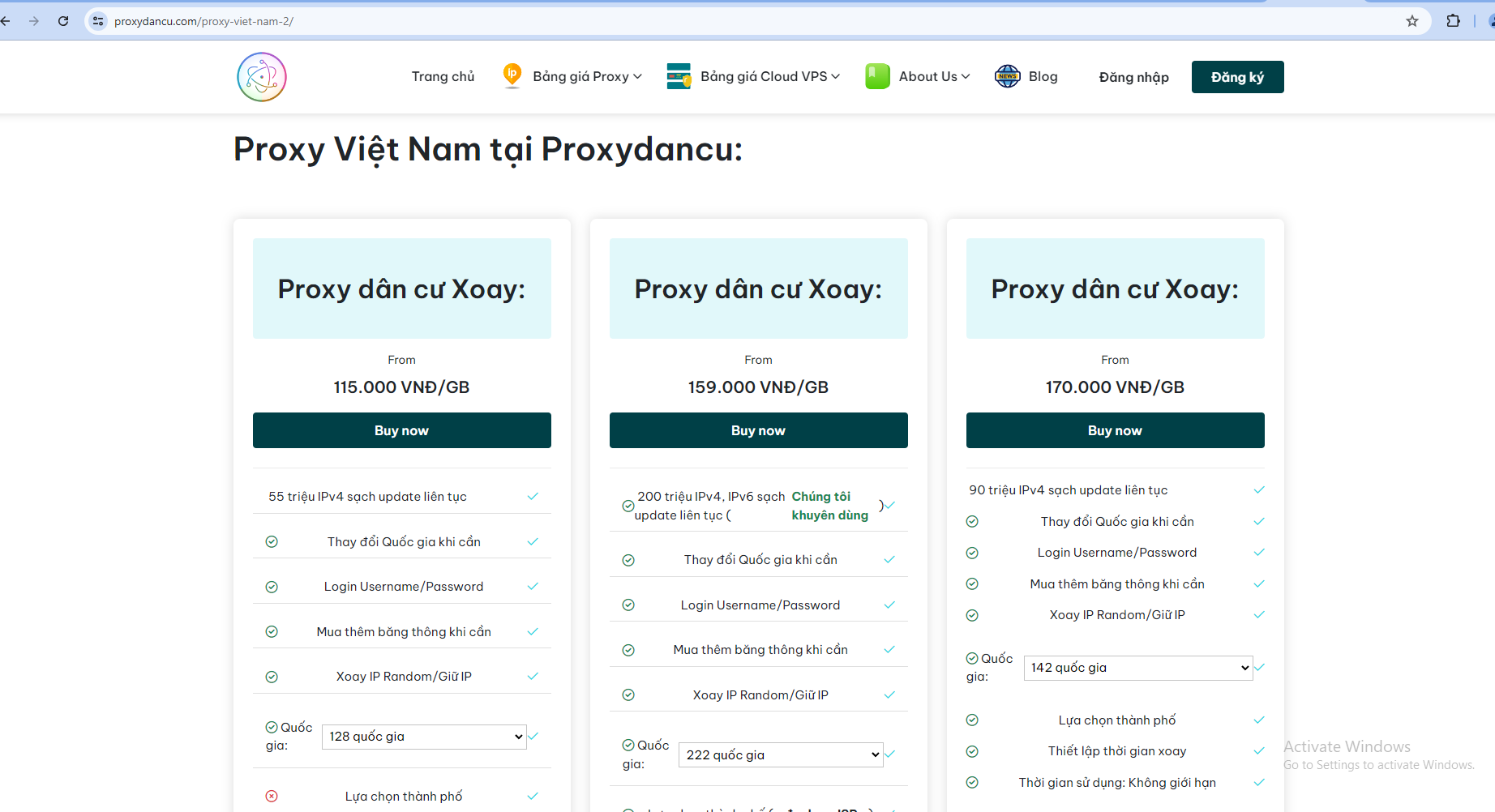
Task: Open the 222 quốc gia dropdown
Action: pyautogui.click(x=781, y=754)
